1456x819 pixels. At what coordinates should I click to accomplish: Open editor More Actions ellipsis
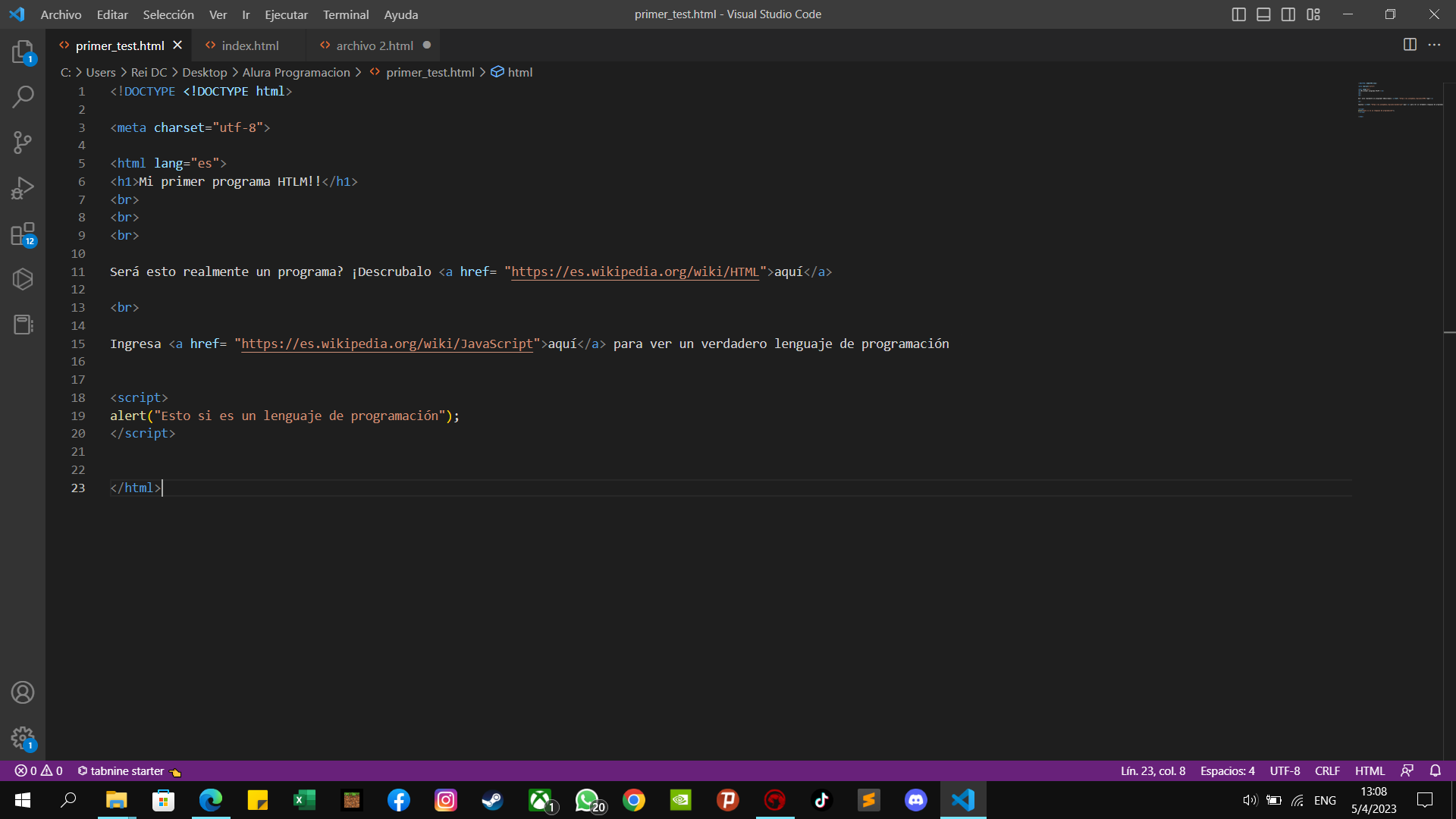[x=1434, y=45]
